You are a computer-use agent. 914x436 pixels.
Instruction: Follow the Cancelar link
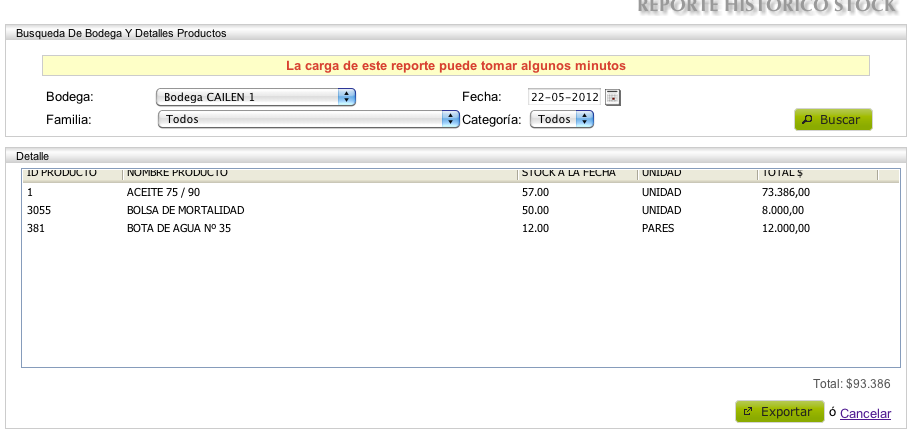(865, 413)
